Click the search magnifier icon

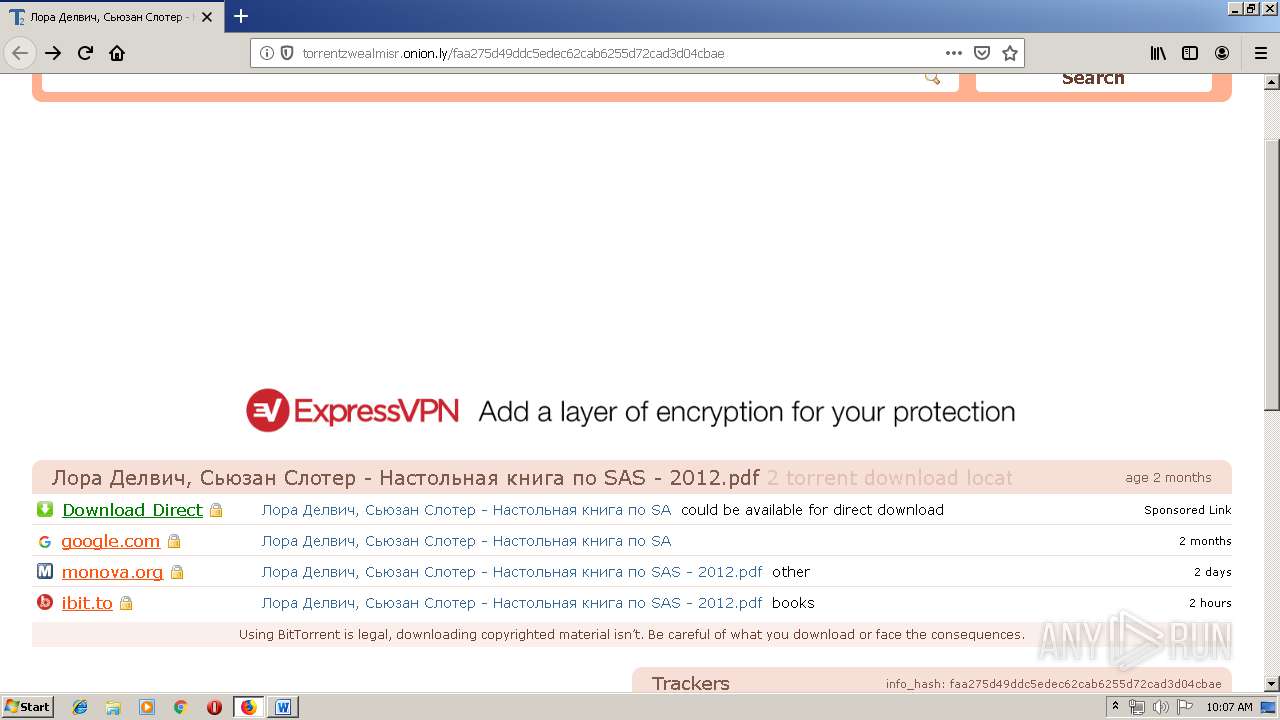coord(932,78)
